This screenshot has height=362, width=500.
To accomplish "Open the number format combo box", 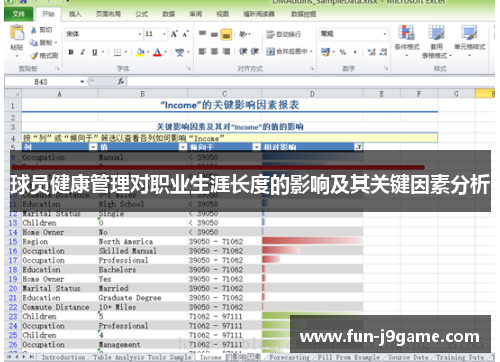I will tap(353, 34).
